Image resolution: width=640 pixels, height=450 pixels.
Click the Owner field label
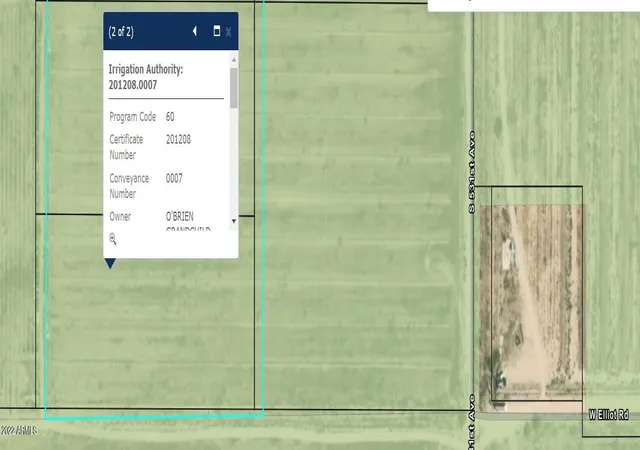(x=120, y=216)
